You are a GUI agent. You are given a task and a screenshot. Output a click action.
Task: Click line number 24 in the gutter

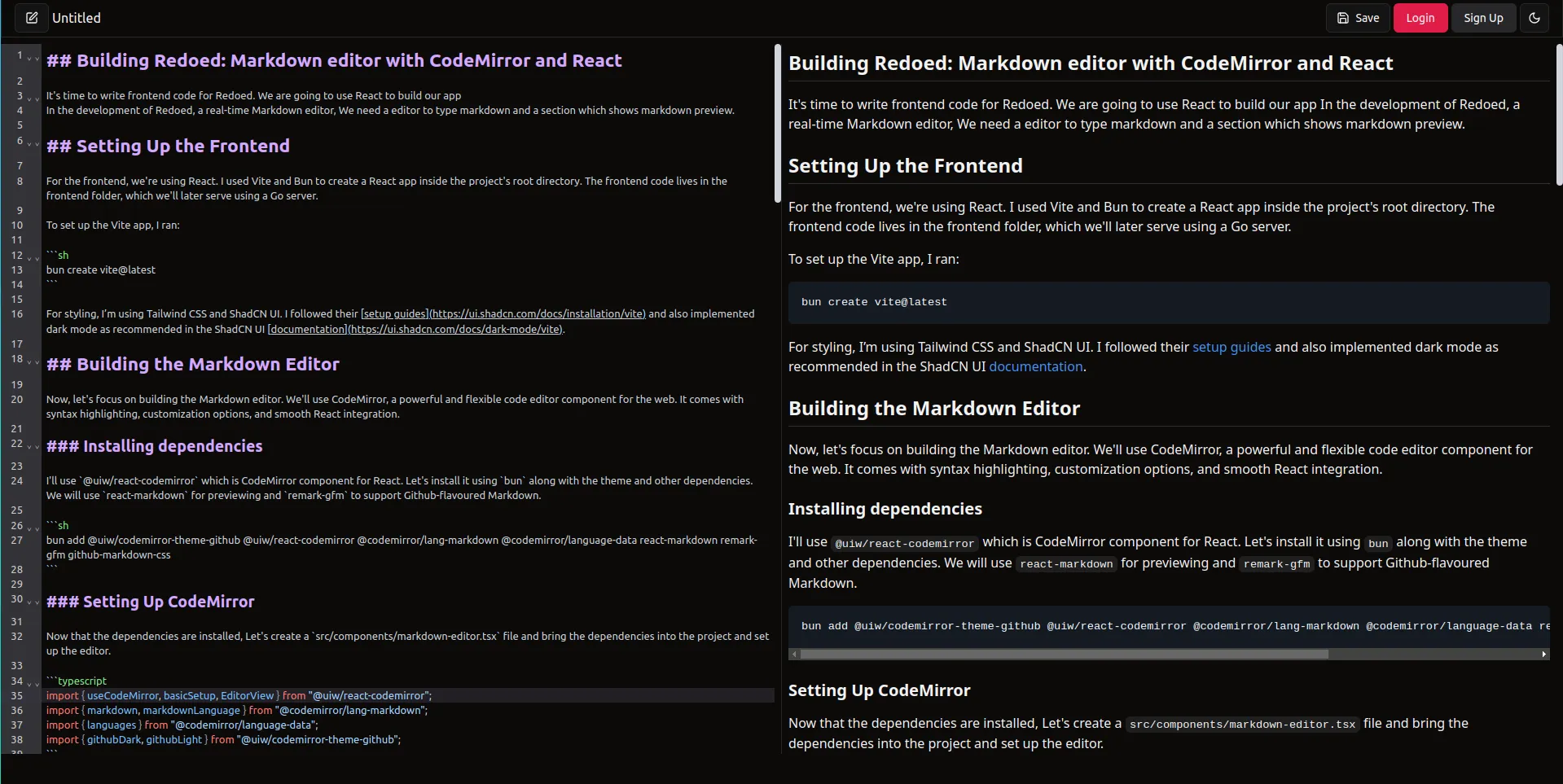[x=17, y=480]
